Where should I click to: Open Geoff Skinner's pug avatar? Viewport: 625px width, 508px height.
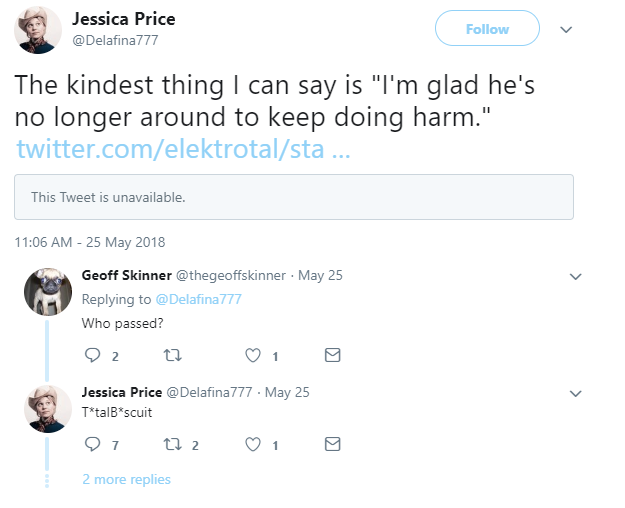47,292
